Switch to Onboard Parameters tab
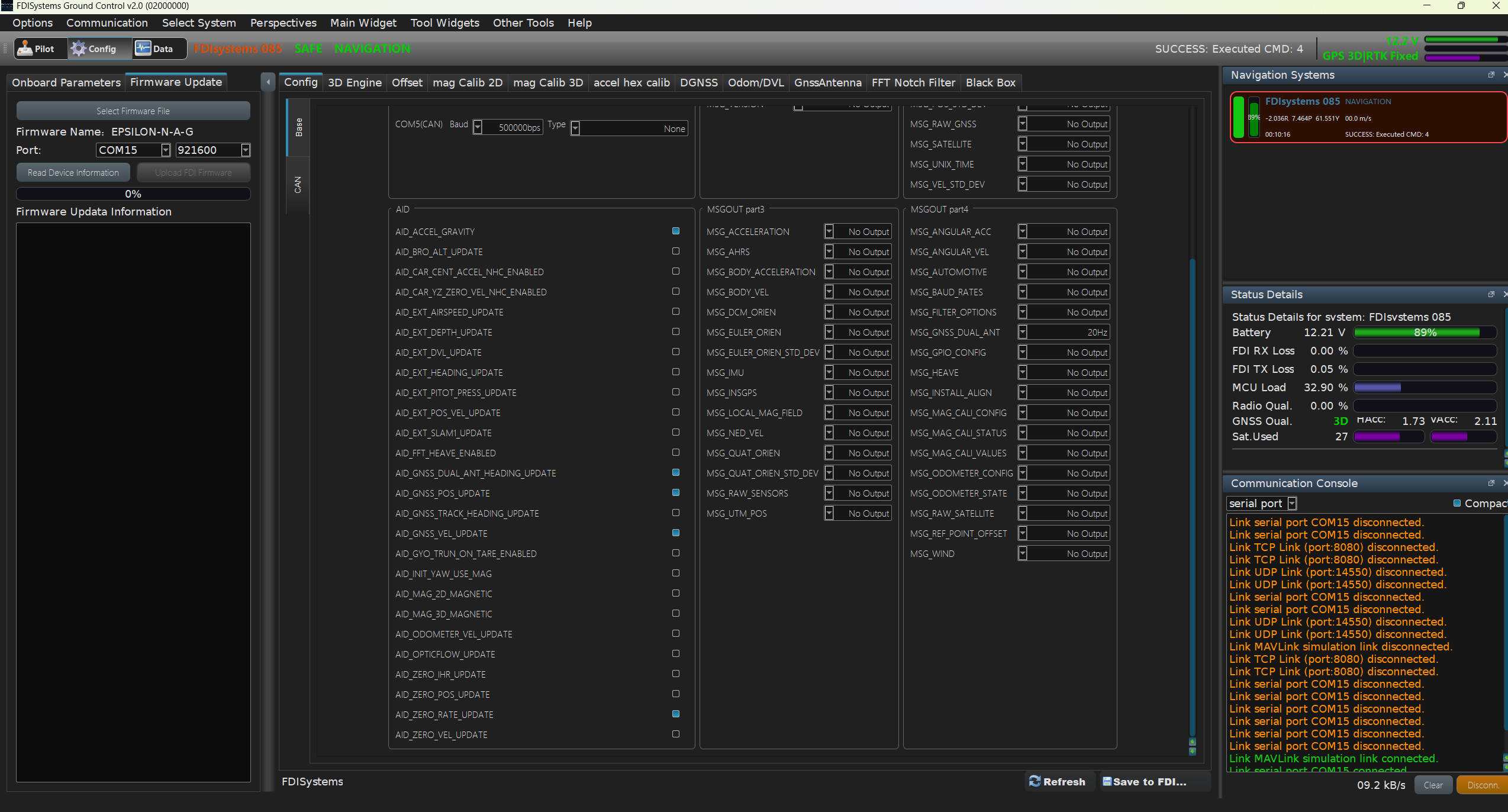This screenshot has width=1508, height=812. click(x=66, y=83)
